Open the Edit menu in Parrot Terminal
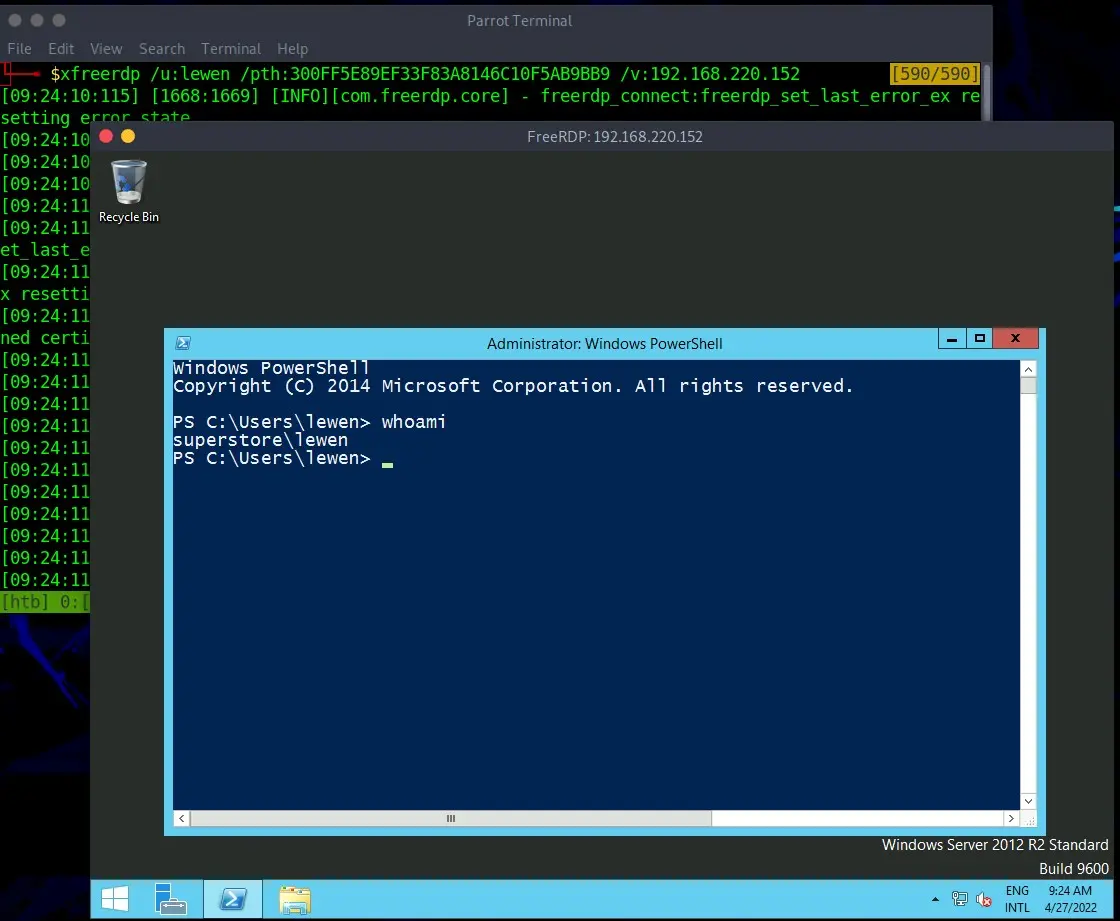 click(61, 49)
